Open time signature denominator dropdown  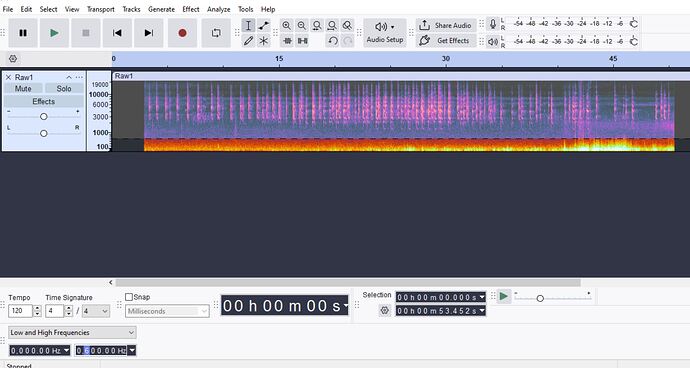pyautogui.click(x=96, y=311)
